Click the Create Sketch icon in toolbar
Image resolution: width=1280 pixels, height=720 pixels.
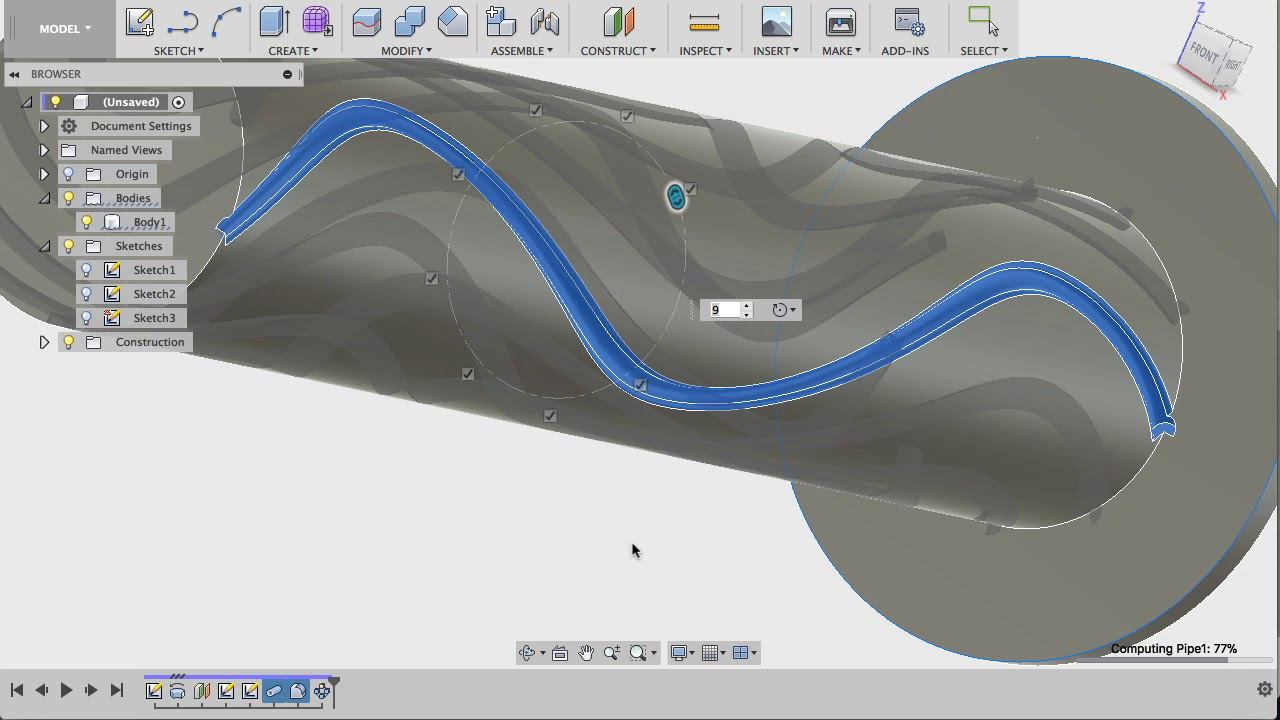click(x=139, y=22)
